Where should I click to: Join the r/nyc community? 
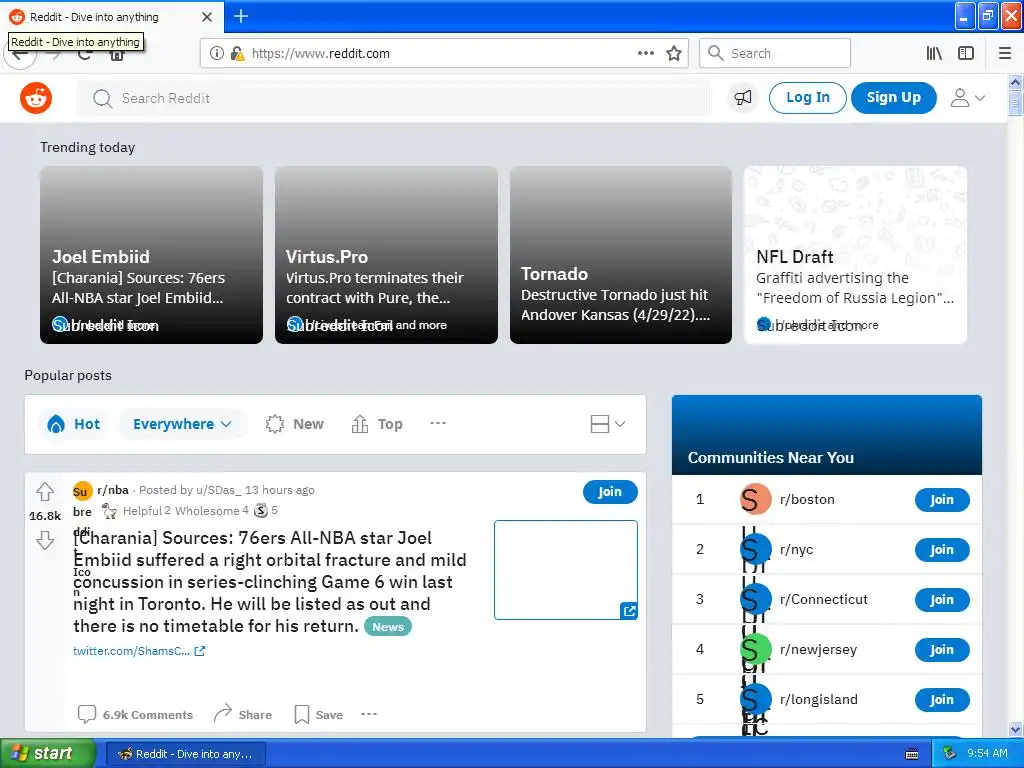pyautogui.click(x=942, y=550)
